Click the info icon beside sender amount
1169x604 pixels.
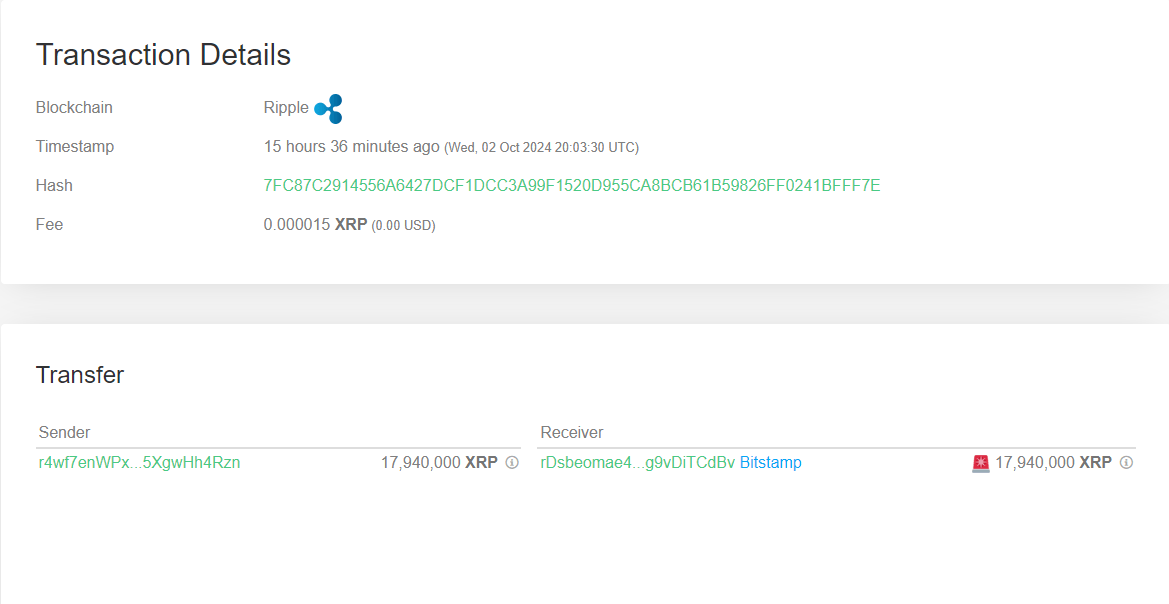pos(512,463)
